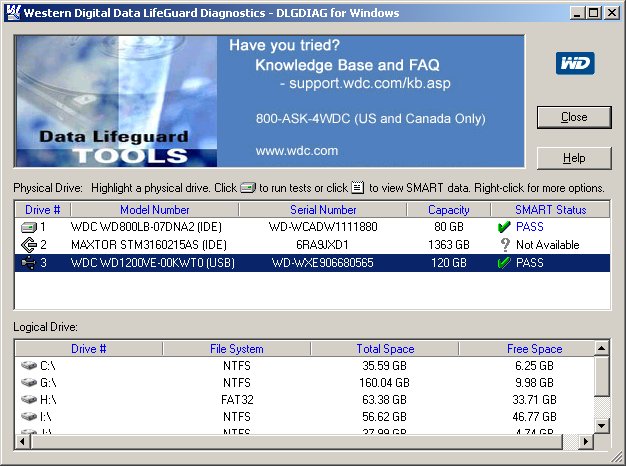Click the C:\ logical drive icon

(x=29, y=365)
